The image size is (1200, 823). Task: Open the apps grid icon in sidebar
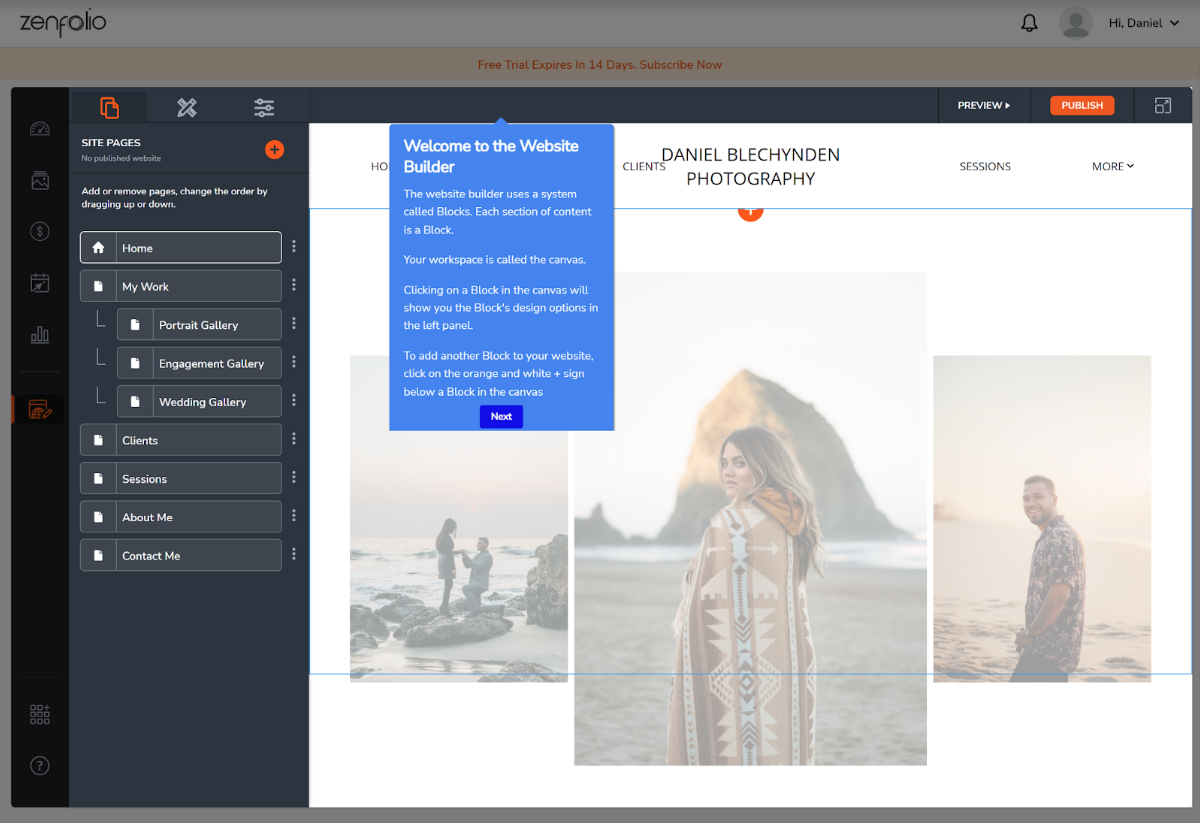point(40,714)
